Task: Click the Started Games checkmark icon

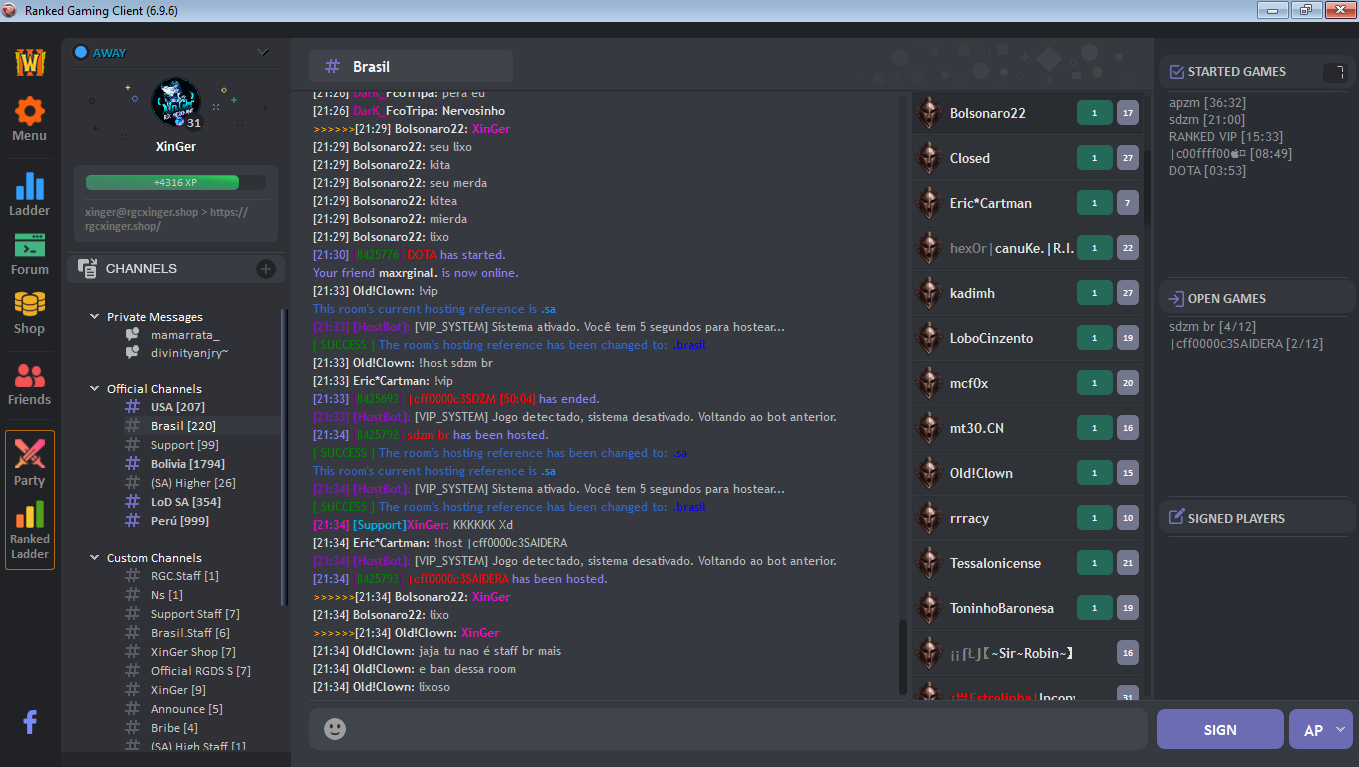Action: coord(1176,72)
